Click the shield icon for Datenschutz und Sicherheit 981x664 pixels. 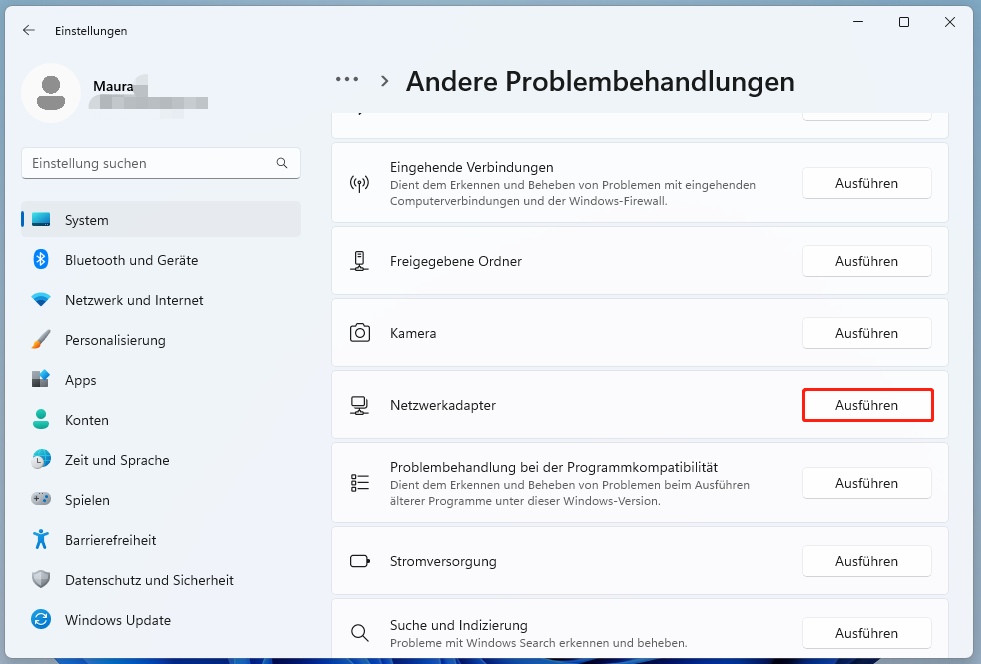(41, 580)
